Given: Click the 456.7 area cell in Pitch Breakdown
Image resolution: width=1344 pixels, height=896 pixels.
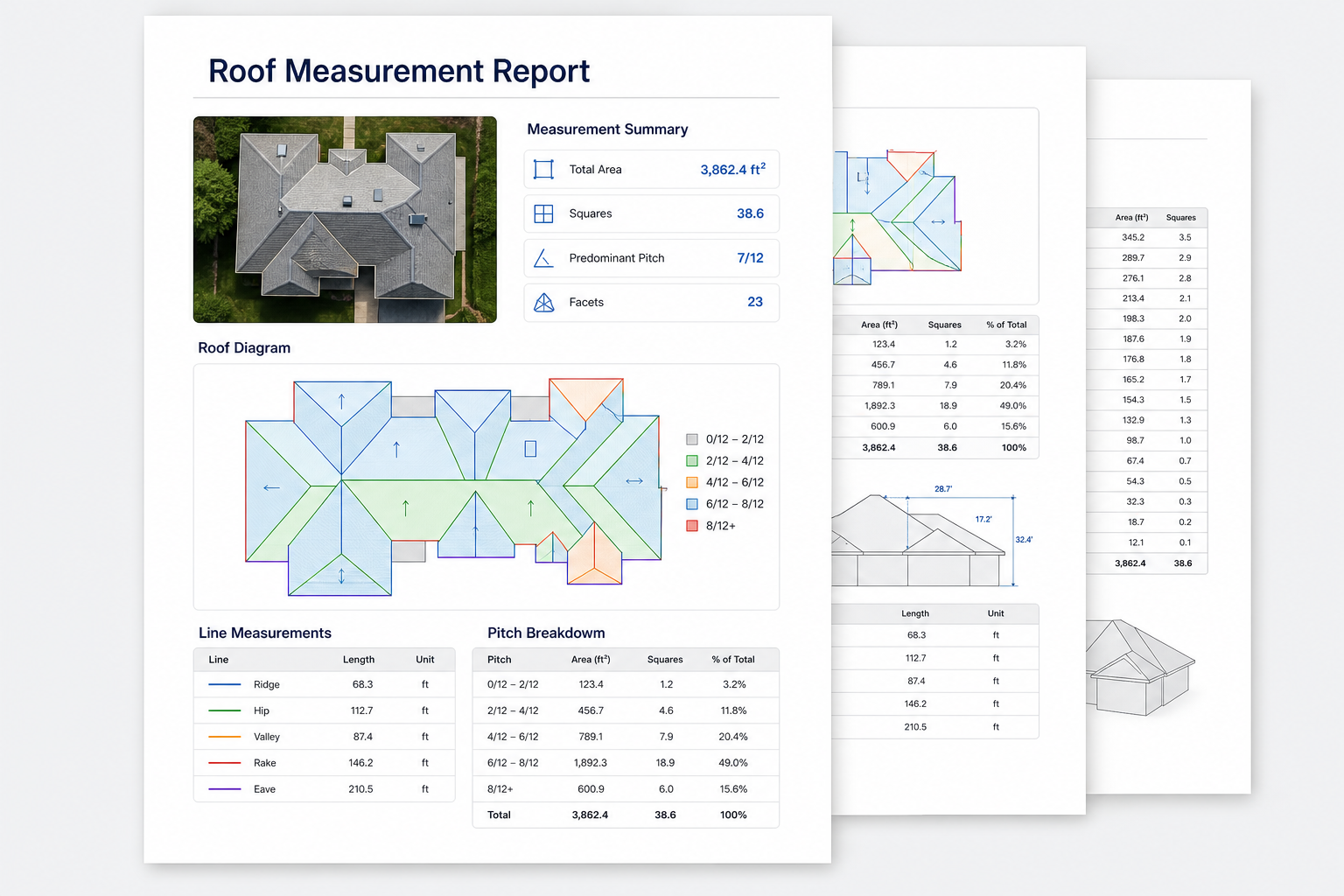Looking at the screenshot, I should (x=591, y=710).
